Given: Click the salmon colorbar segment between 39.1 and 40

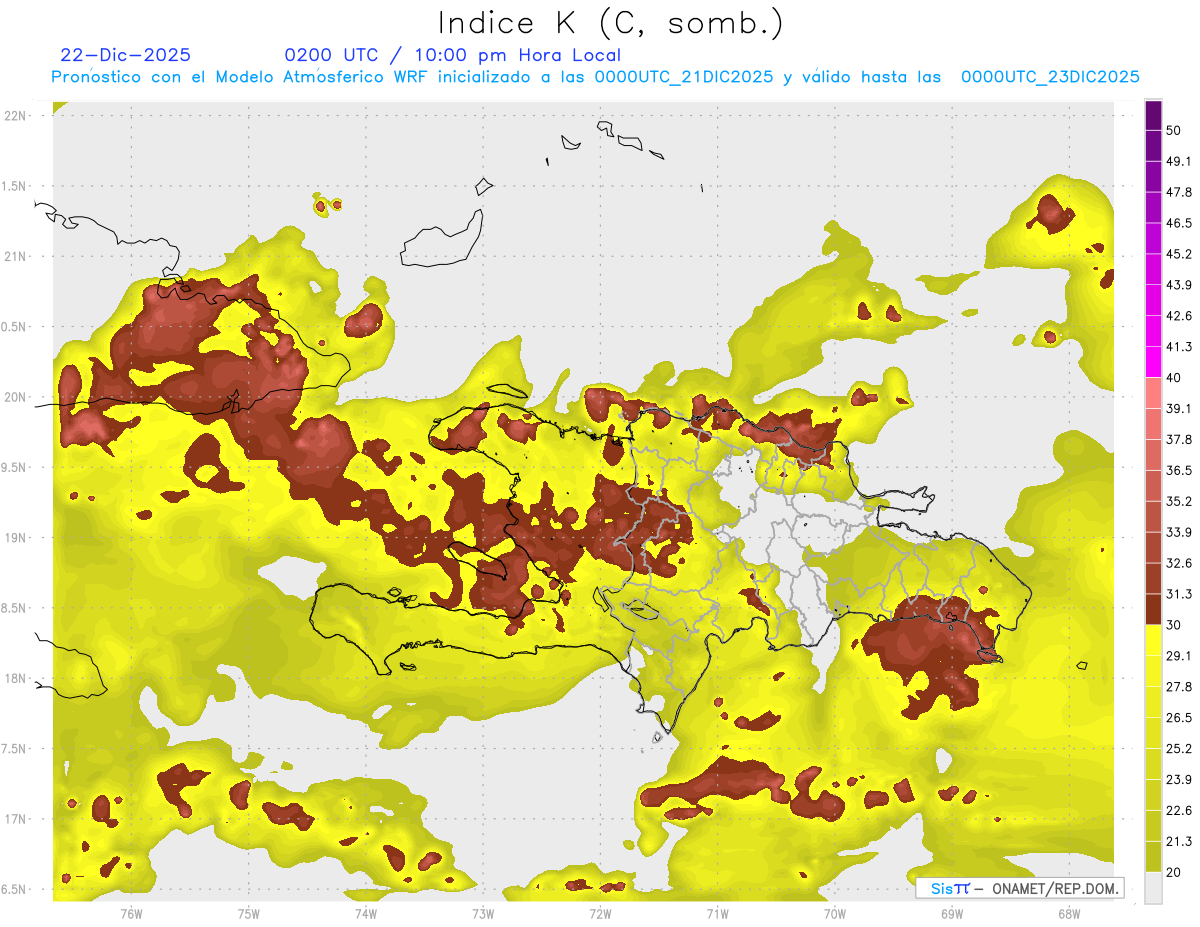Looking at the screenshot, I should (x=1153, y=393).
